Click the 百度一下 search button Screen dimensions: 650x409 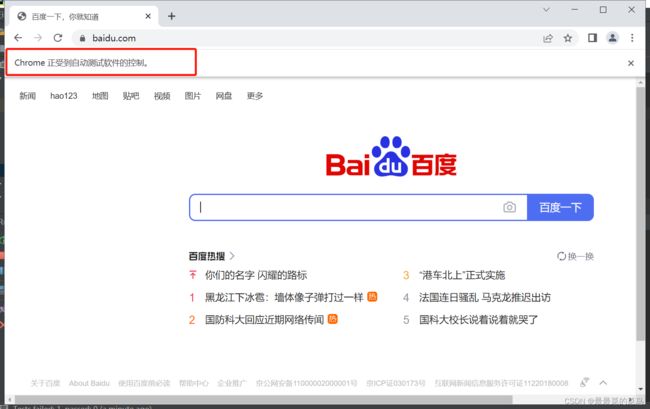[560, 207]
